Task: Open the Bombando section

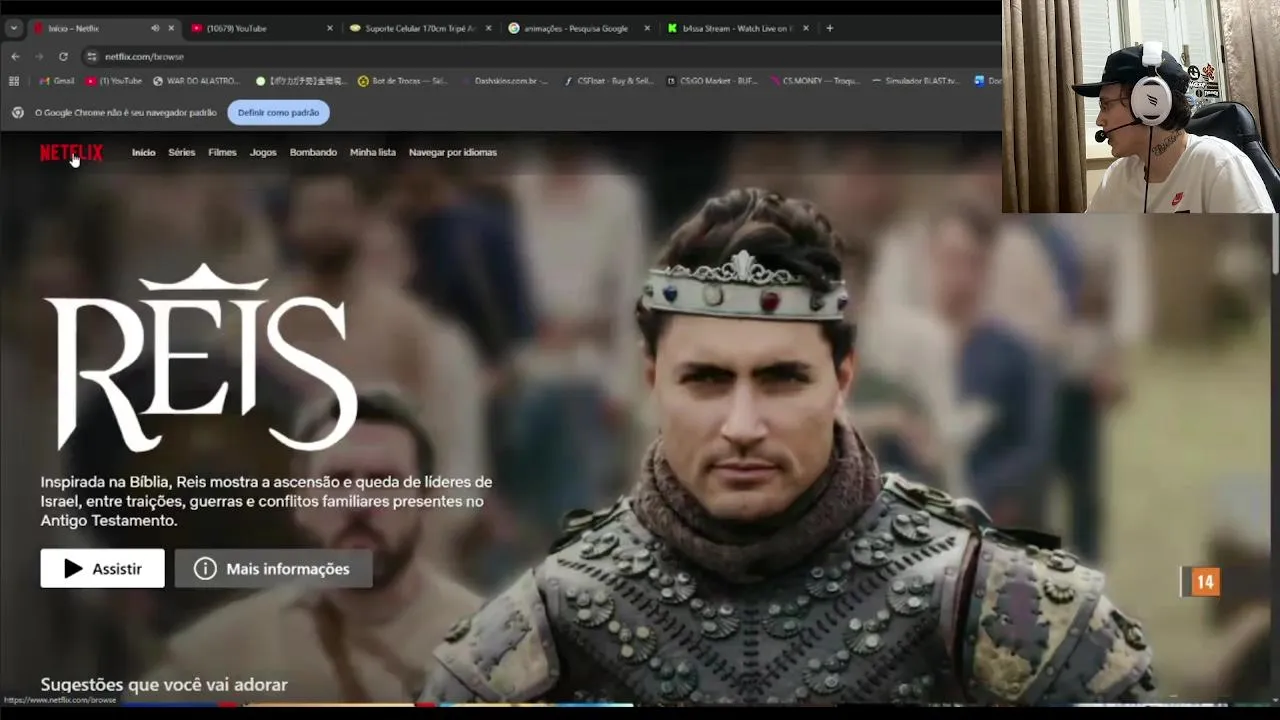Action: click(313, 153)
